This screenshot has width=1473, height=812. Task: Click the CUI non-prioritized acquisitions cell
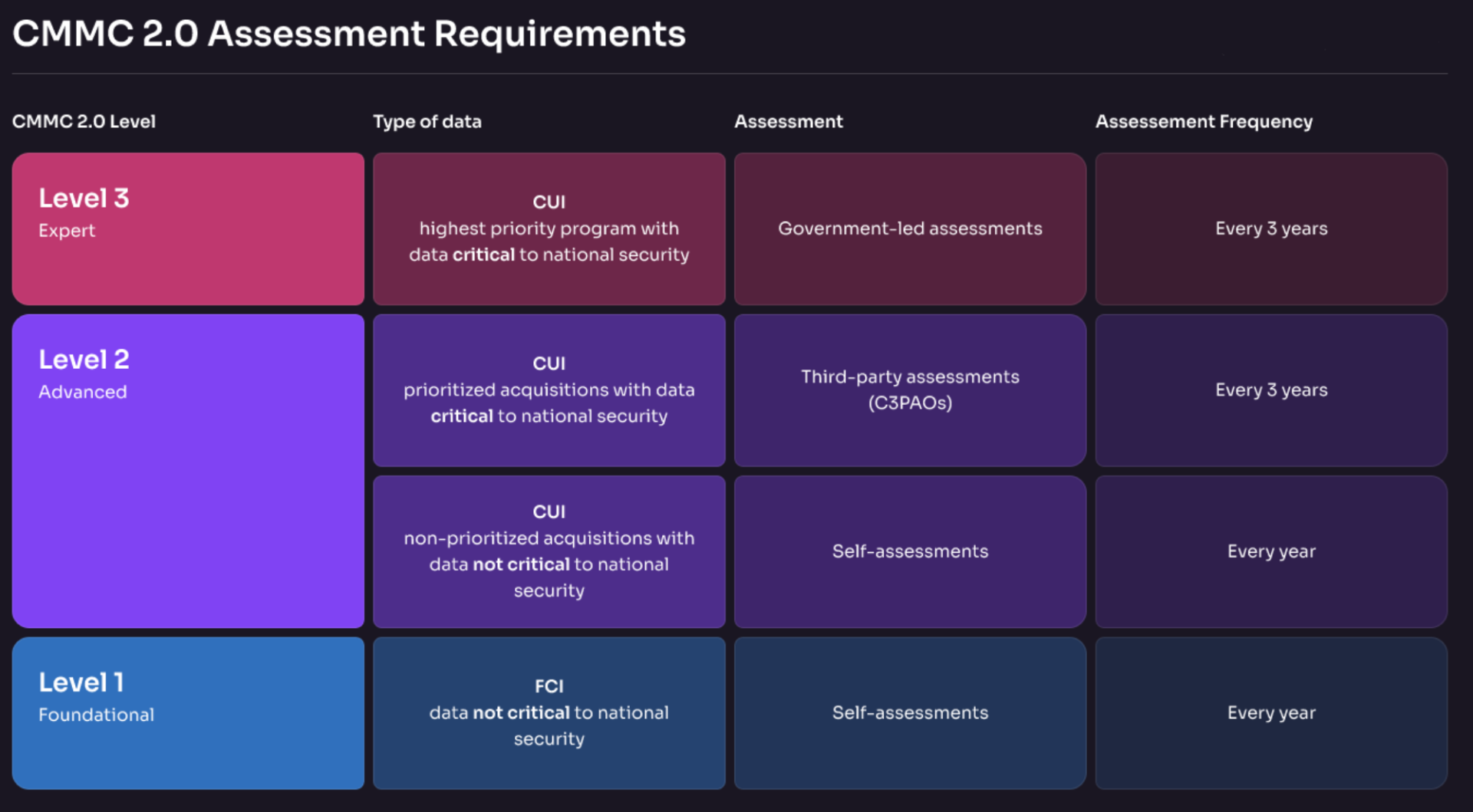(549, 551)
